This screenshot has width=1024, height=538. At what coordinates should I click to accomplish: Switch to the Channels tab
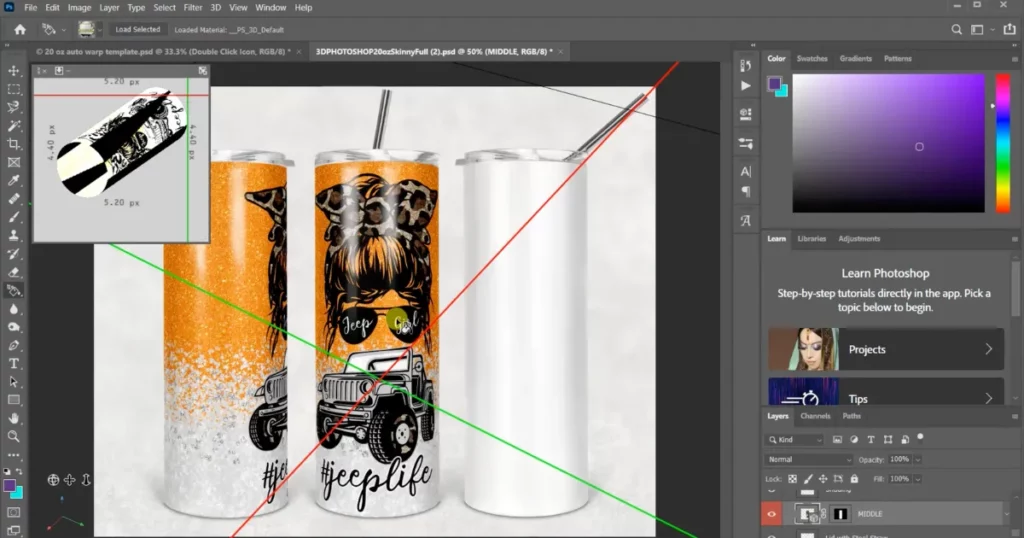click(x=815, y=416)
